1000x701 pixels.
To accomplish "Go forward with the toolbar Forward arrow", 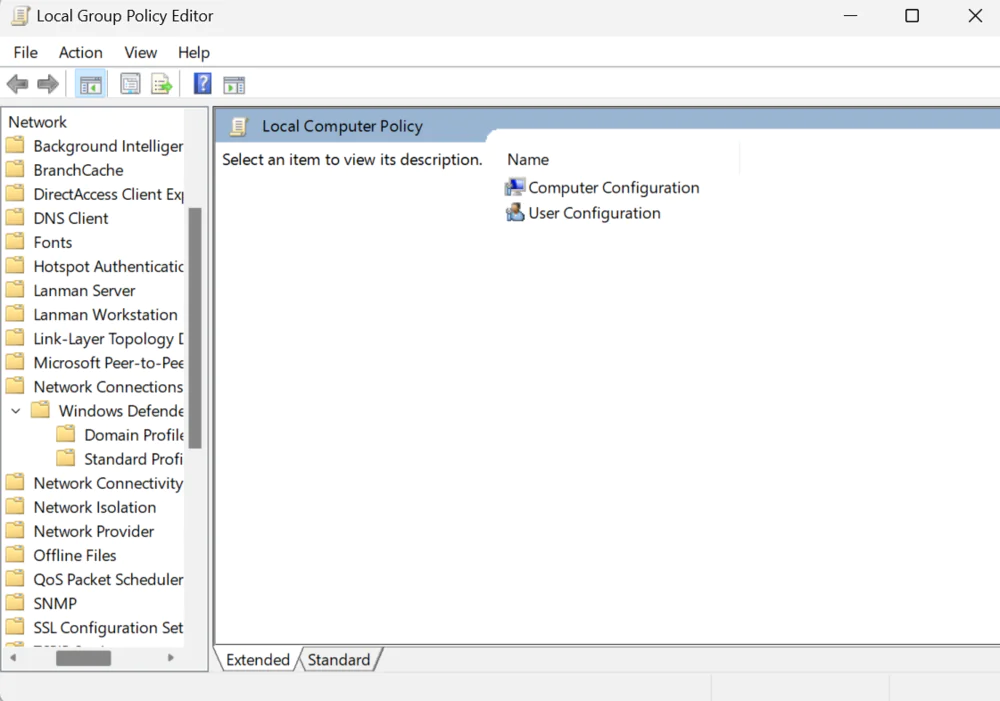I will [x=48, y=84].
